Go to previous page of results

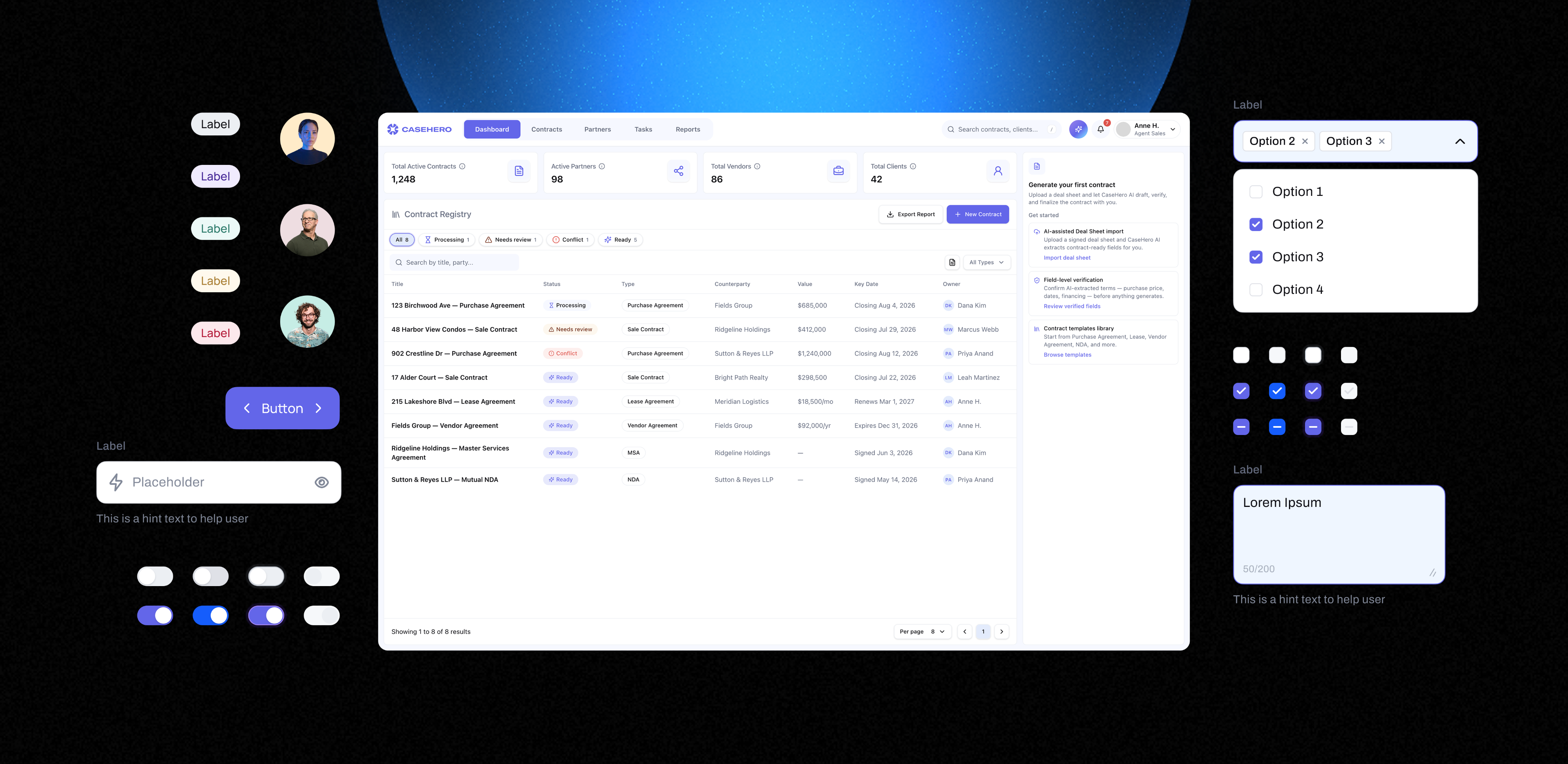[965, 631]
